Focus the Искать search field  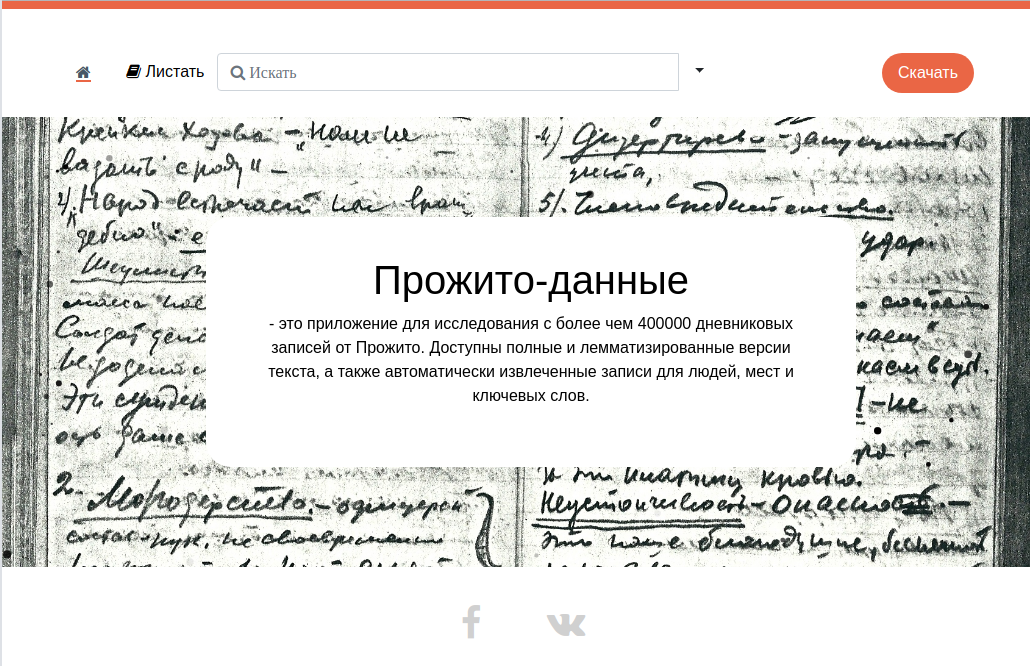coord(448,72)
